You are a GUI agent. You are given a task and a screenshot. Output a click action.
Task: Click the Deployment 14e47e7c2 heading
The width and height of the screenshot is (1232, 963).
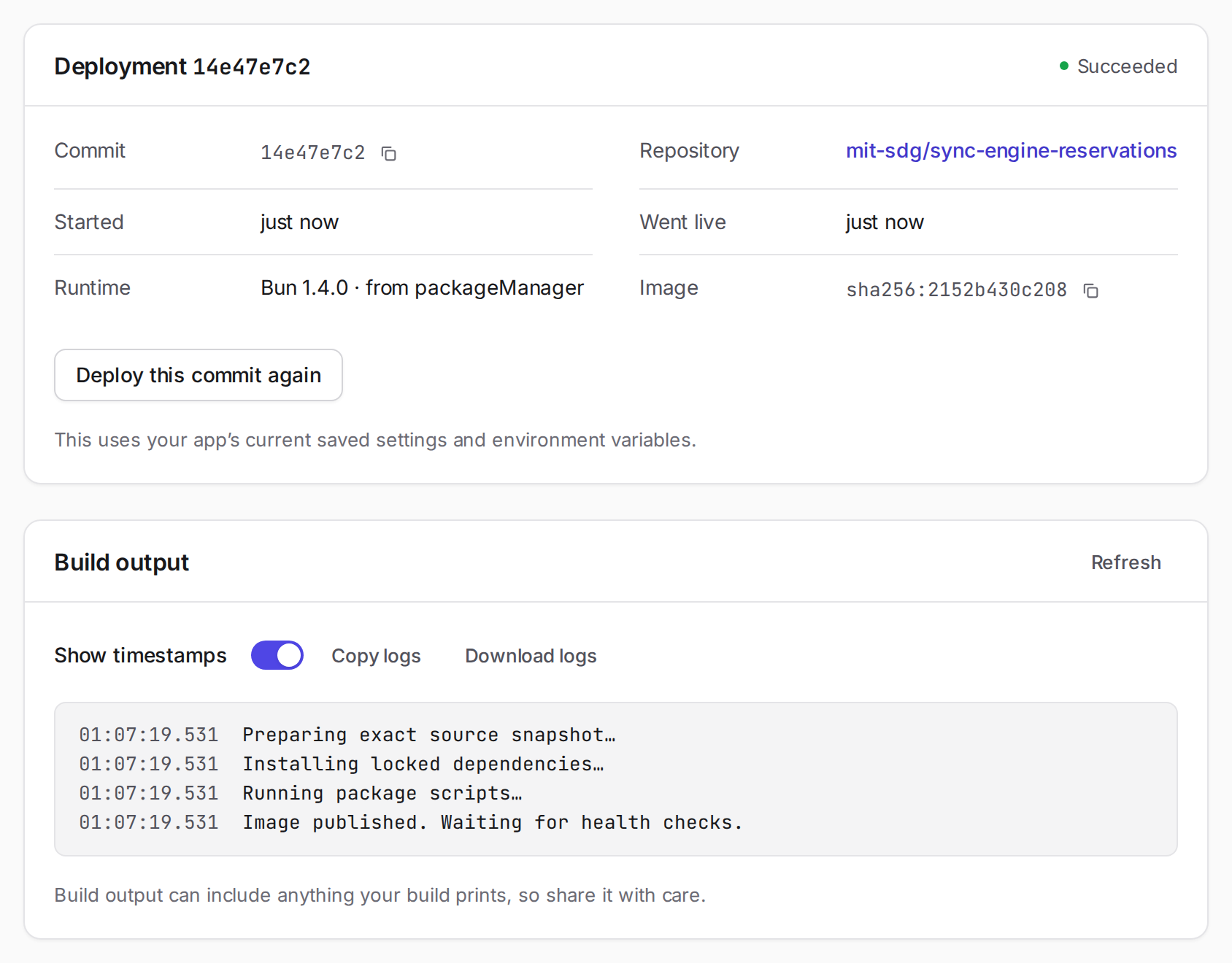[x=182, y=66]
